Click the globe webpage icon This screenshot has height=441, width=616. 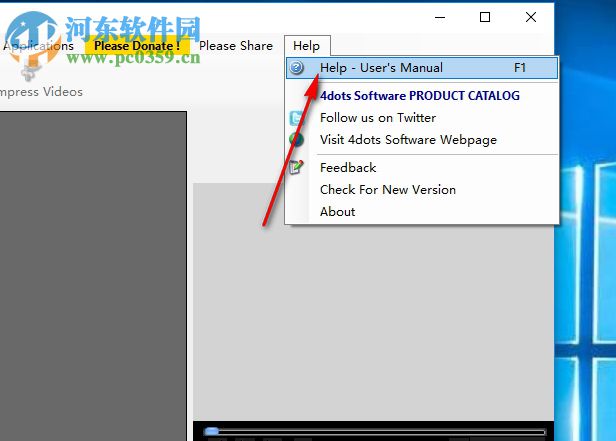(x=297, y=140)
